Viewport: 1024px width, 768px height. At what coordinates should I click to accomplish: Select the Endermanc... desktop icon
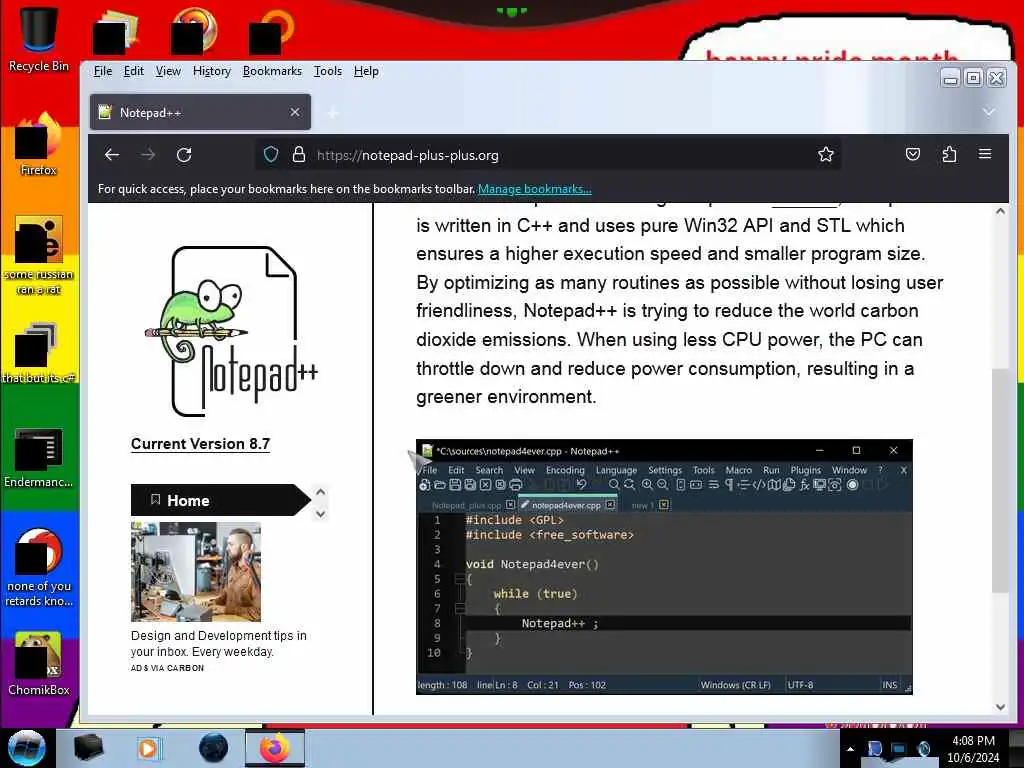[39, 457]
